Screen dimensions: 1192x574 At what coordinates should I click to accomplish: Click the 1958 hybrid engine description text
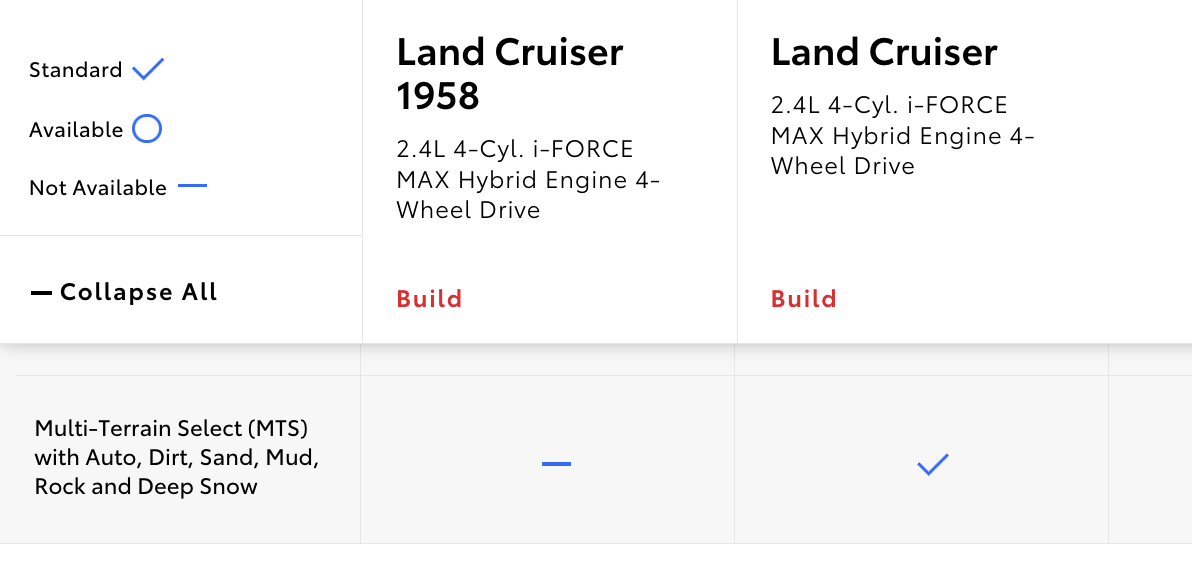(528, 179)
